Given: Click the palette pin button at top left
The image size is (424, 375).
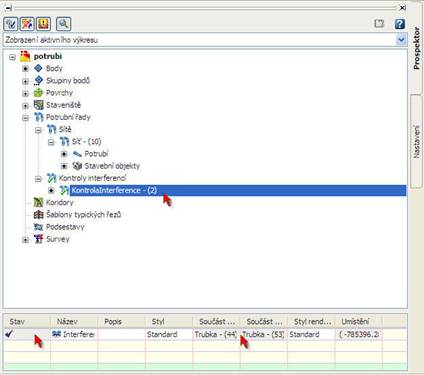Looking at the screenshot, I should pyautogui.click(x=8, y=7).
